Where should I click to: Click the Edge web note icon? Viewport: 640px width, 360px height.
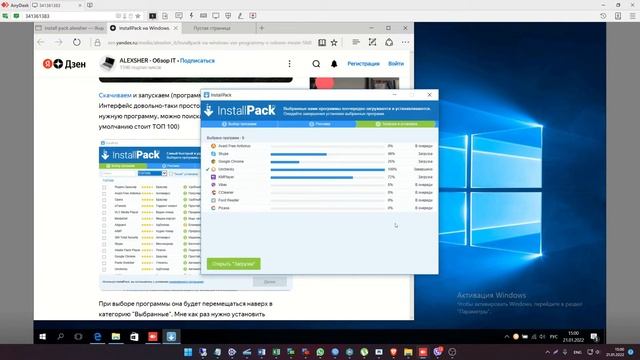[372, 42]
